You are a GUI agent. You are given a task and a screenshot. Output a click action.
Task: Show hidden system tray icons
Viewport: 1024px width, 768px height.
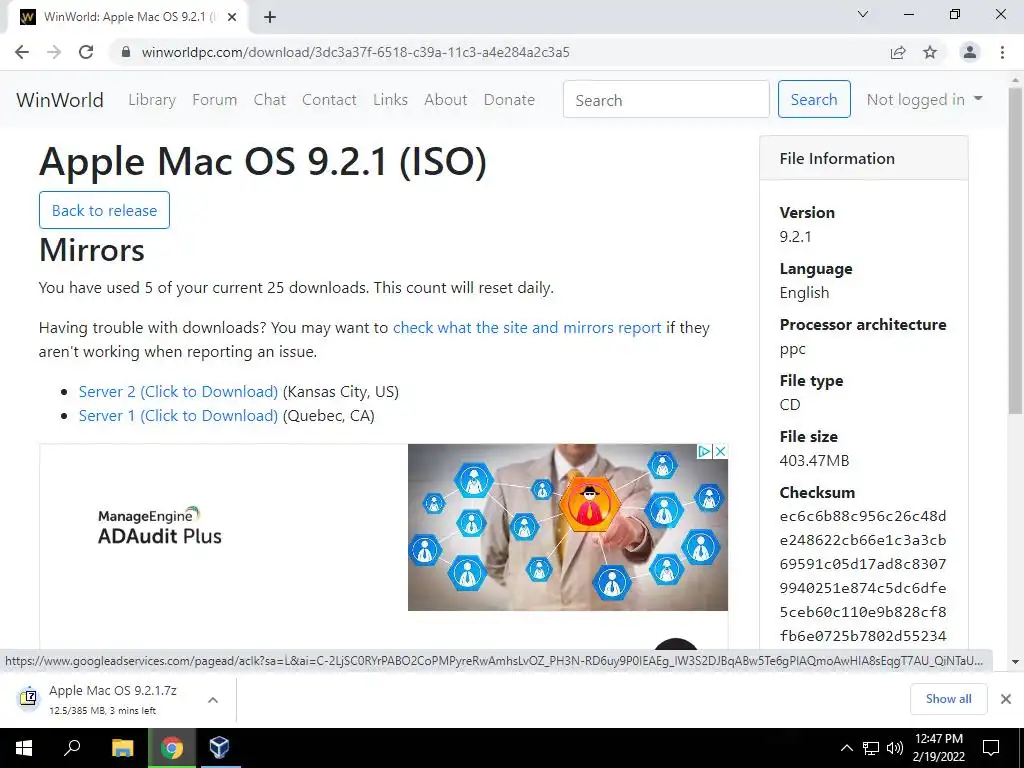[846, 748]
